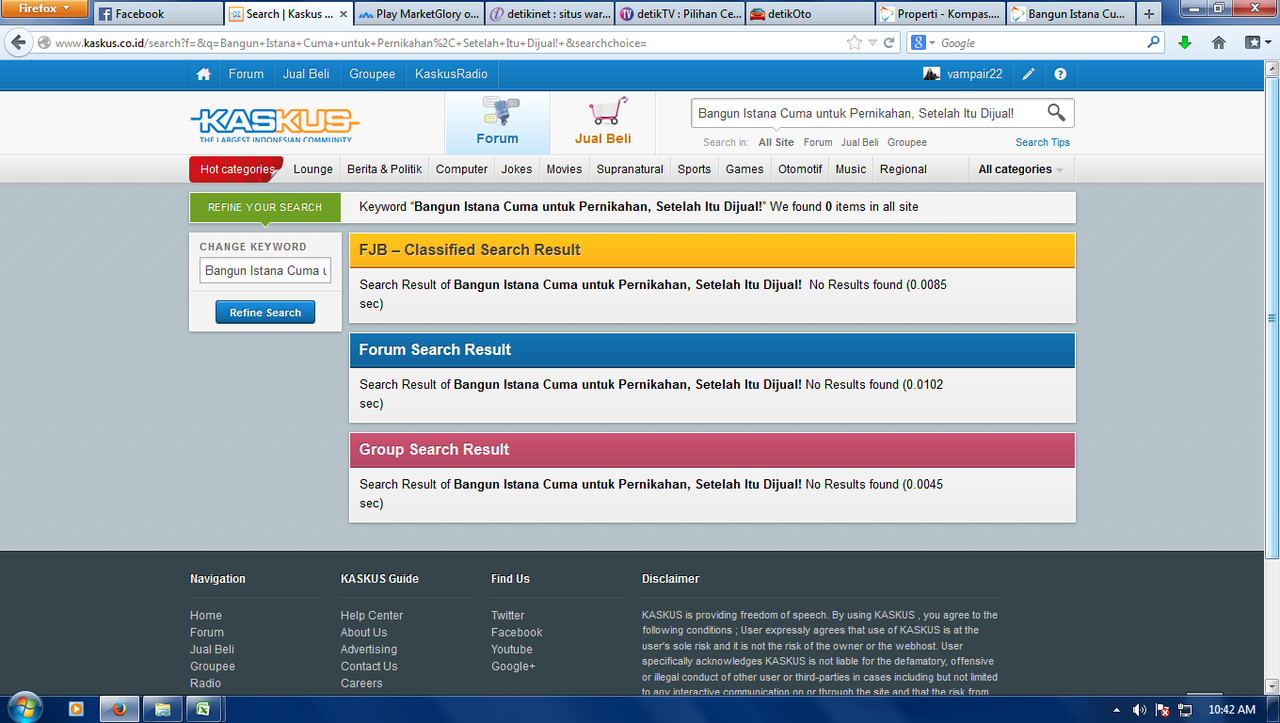Click the page vertical scrollbar
Screen dimensions: 1280x723
[1272, 318]
